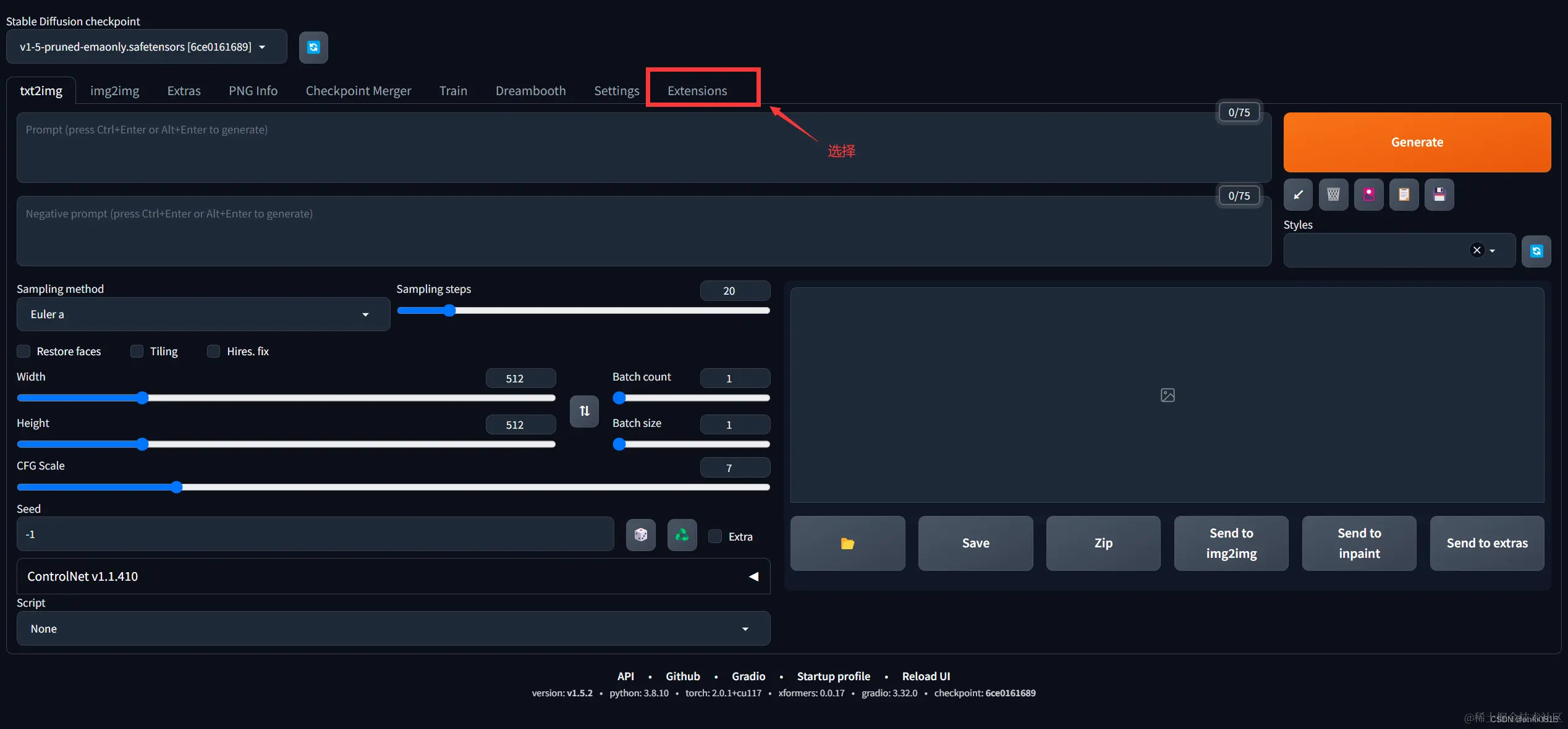Switch to the Extensions tab
This screenshot has width=1568, height=729.
(697, 91)
